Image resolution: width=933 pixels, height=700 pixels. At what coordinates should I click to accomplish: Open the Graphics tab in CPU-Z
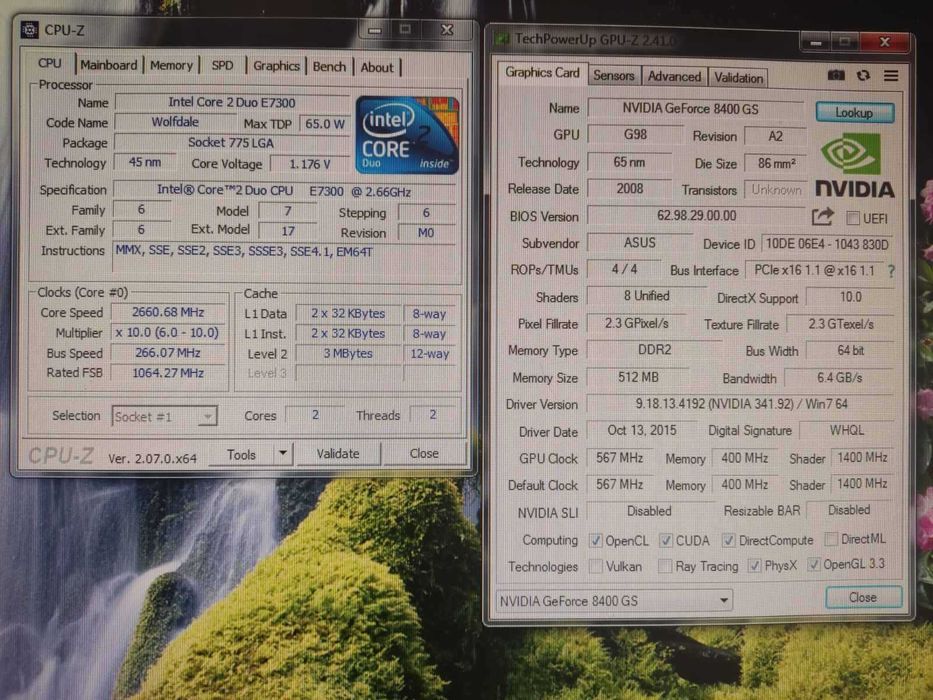[276, 66]
